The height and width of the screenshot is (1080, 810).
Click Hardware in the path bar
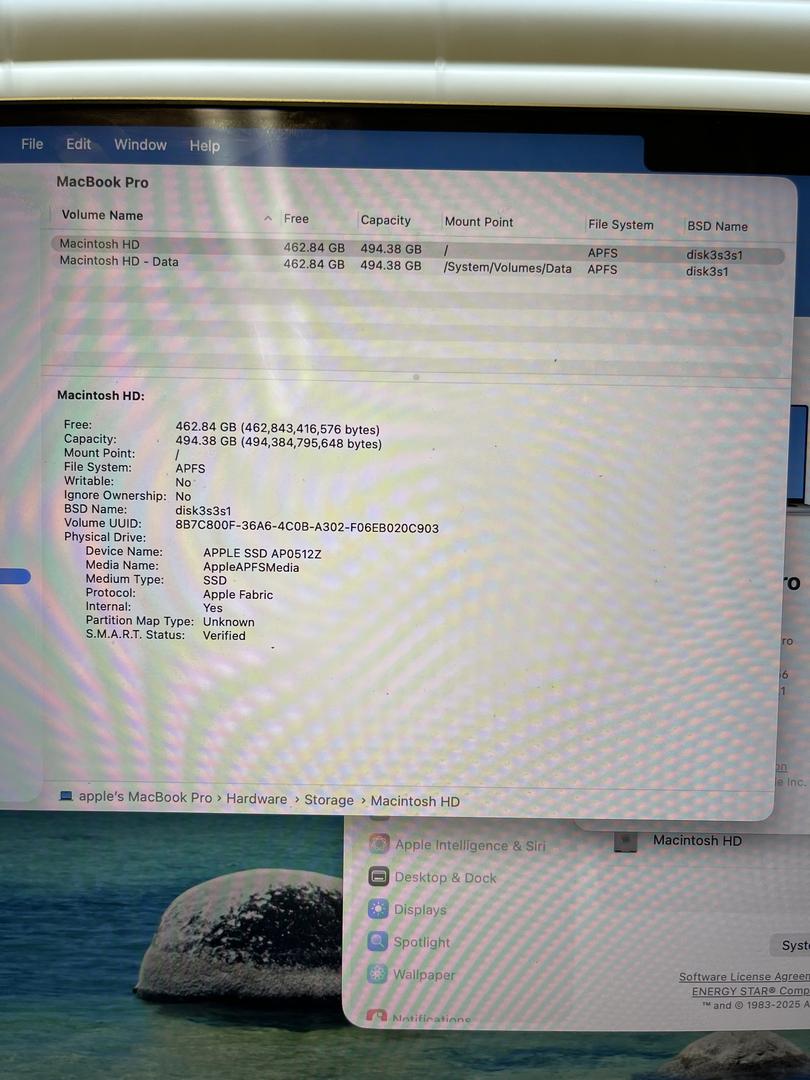click(256, 799)
